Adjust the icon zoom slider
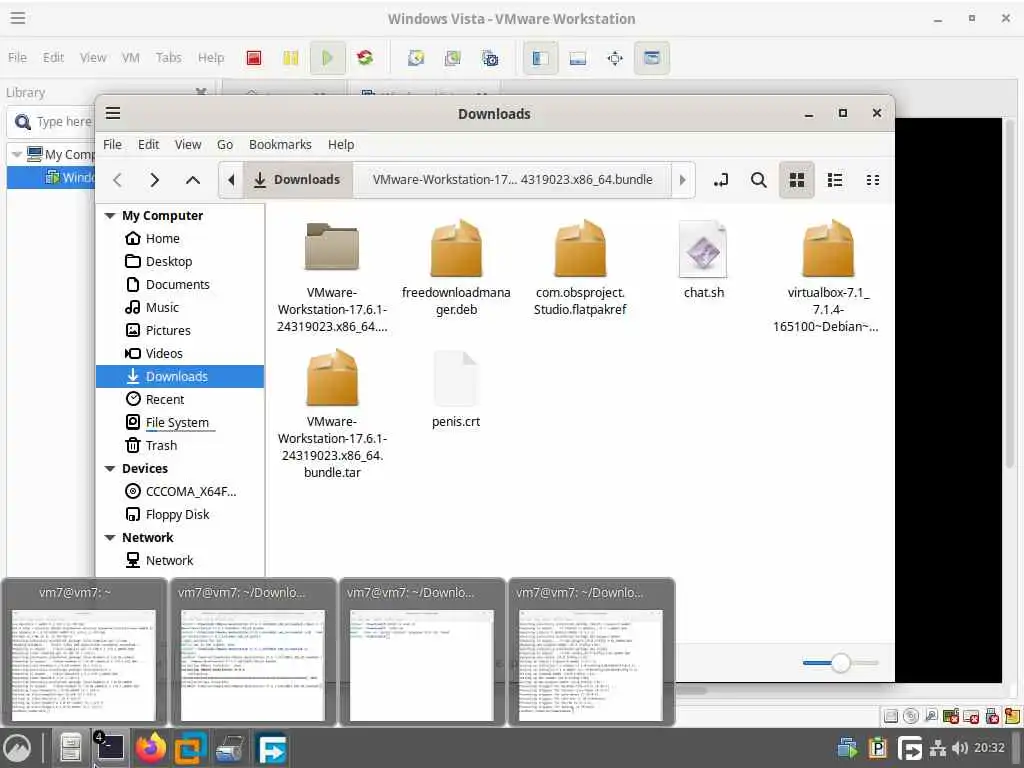The image size is (1024, 768). pos(840,663)
